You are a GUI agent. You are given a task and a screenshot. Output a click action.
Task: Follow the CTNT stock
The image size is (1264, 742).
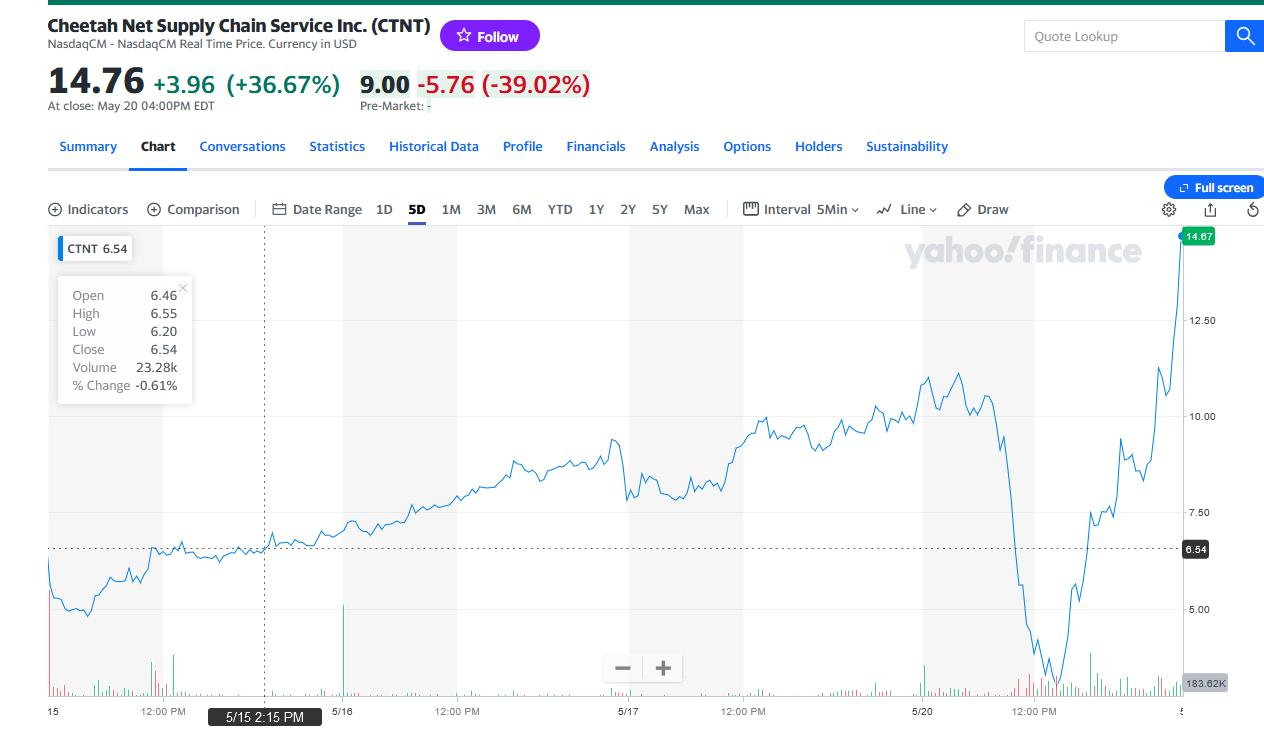(489, 36)
